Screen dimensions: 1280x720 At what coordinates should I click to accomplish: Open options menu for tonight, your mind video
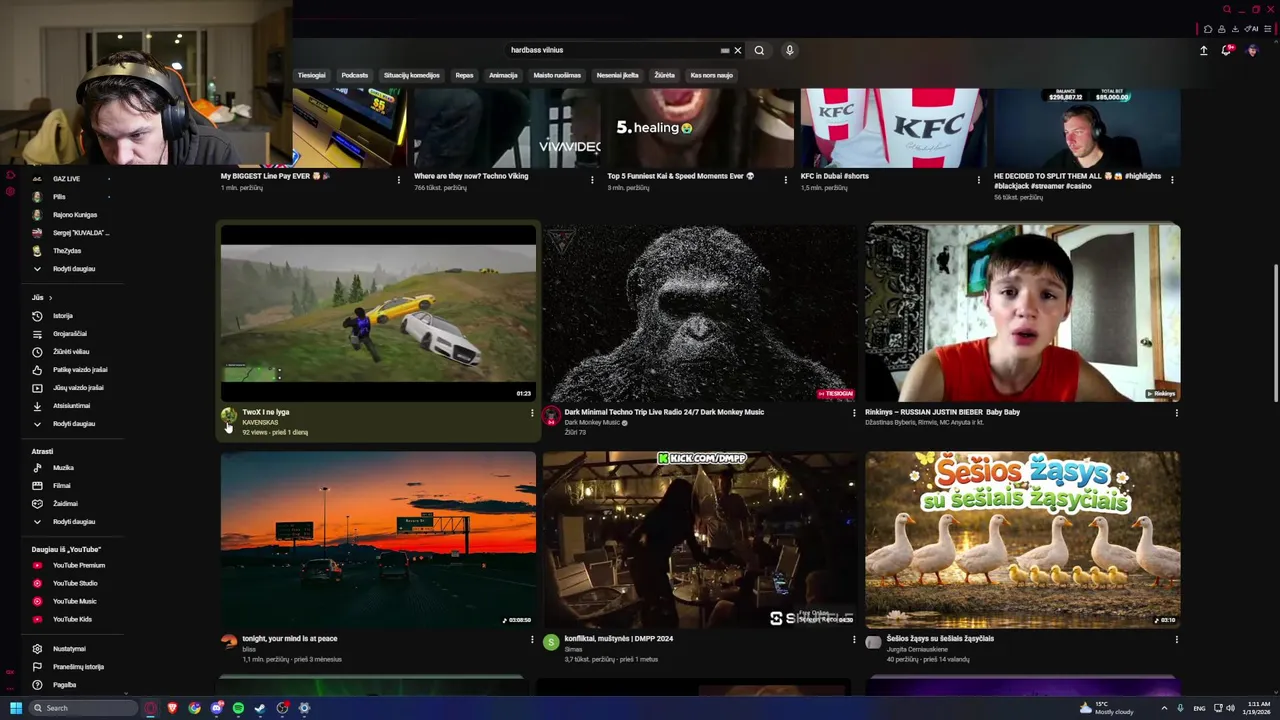click(531, 640)
